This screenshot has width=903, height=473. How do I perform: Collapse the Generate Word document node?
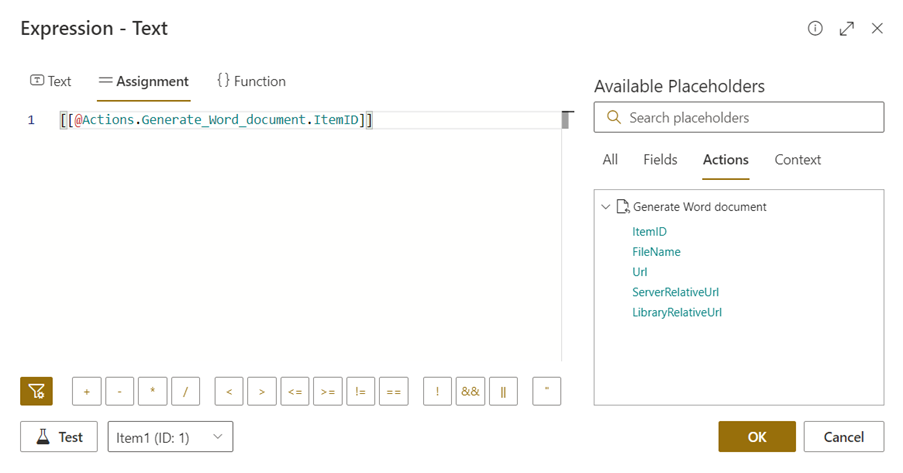click(x=605, y=207)
